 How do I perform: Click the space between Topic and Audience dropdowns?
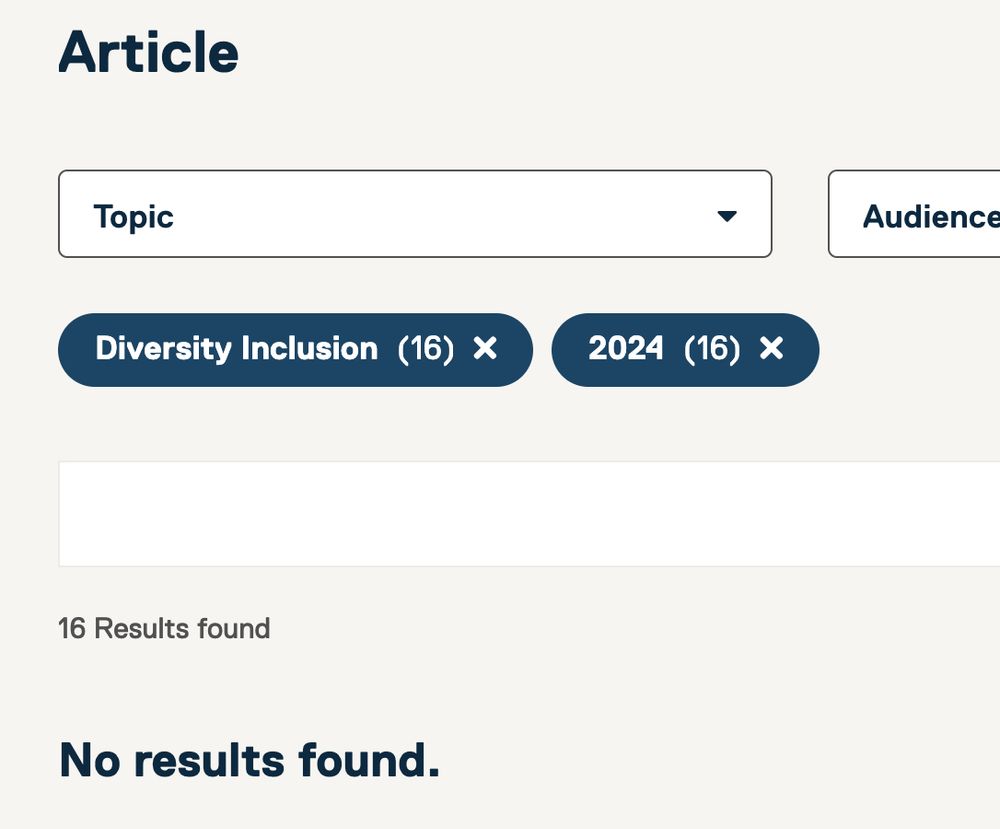click(x=800, y=214)
